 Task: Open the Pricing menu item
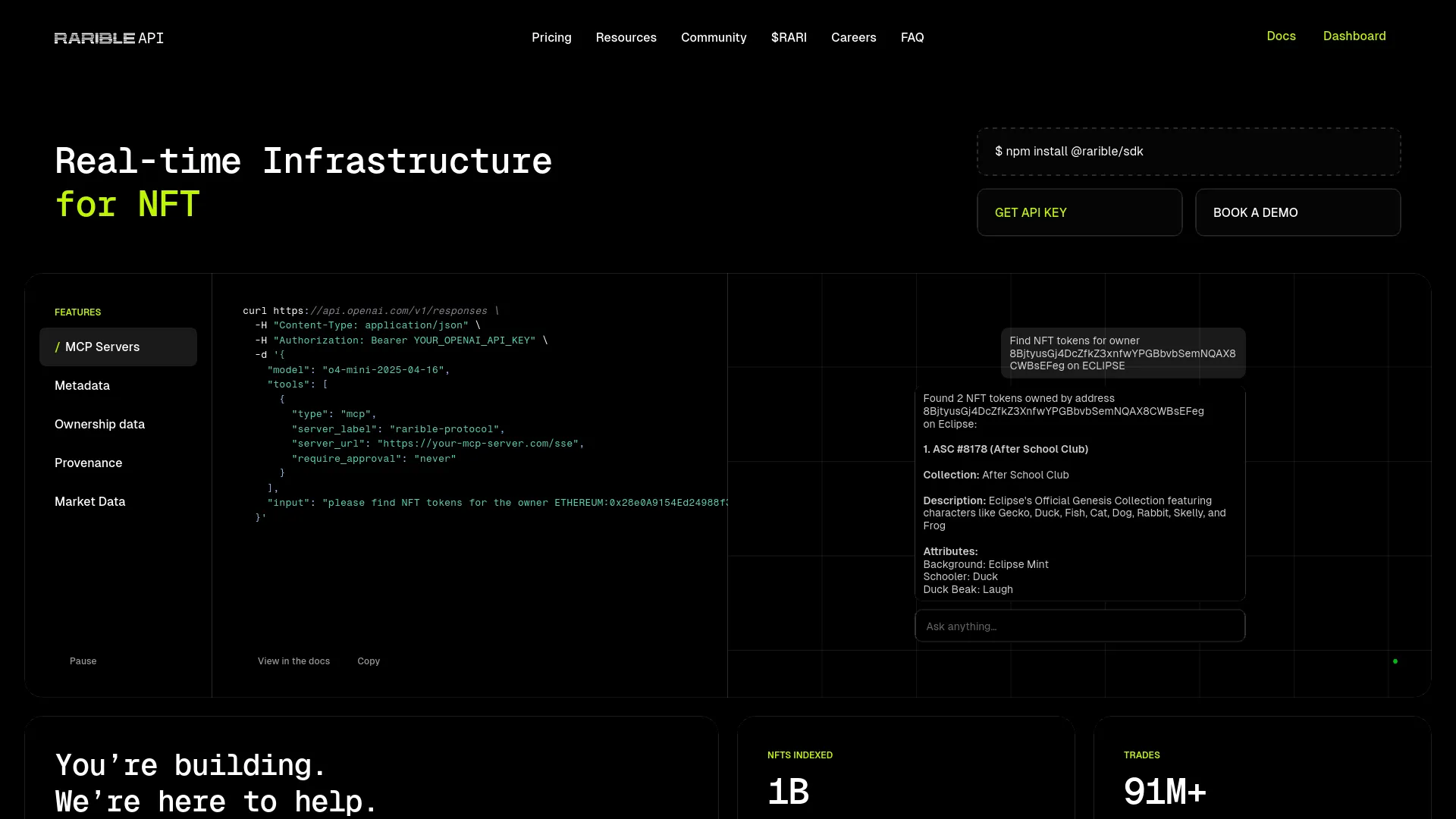pos(551,37)
